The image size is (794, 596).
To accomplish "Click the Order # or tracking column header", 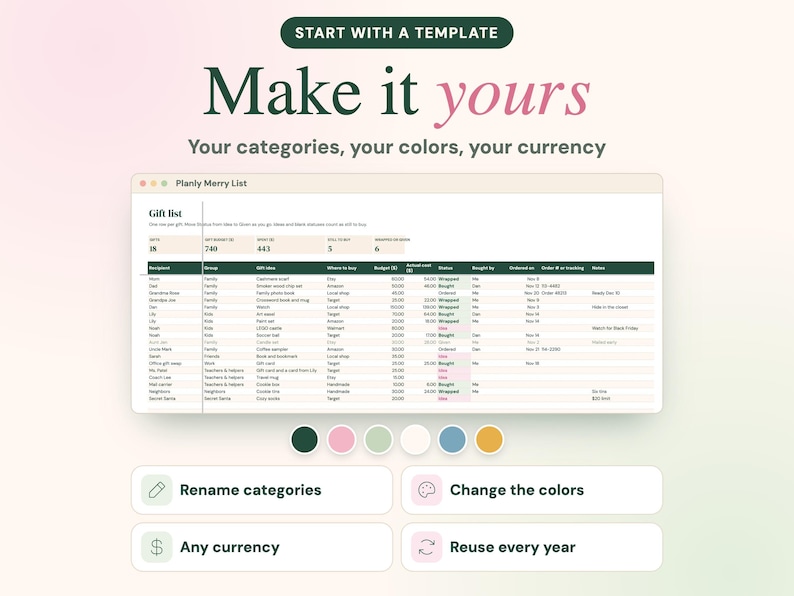I will coord(563,268).
